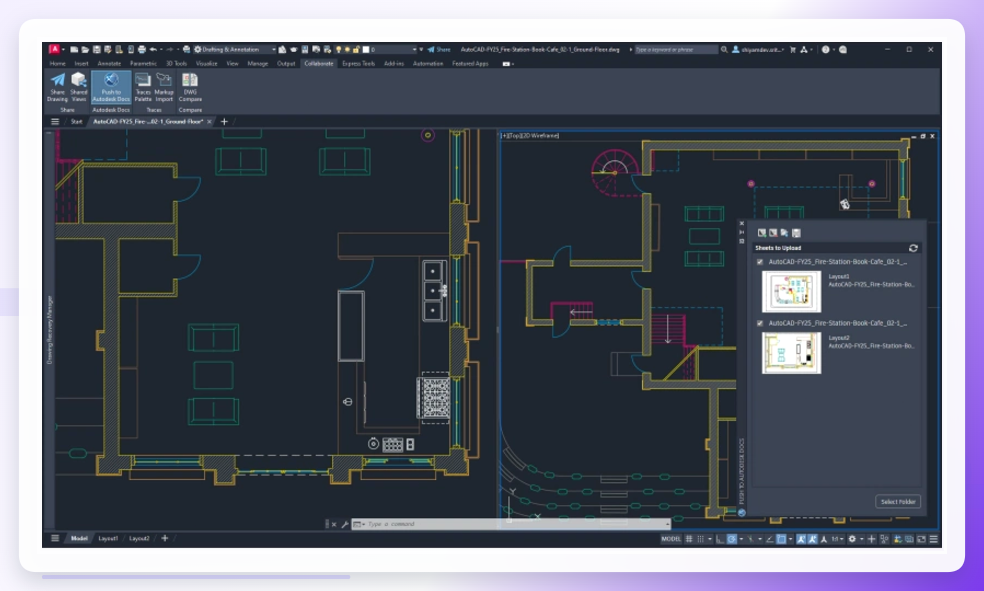Uncheck the second sheet checkbox above Layout2
This screenshot has height=591, width=984.
click(760, 323)
